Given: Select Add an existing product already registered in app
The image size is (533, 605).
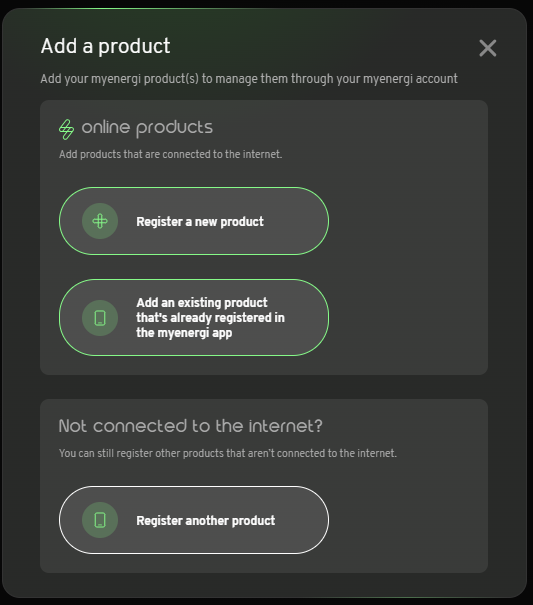Looking at the screenshot, I should (x=194, y=318).
